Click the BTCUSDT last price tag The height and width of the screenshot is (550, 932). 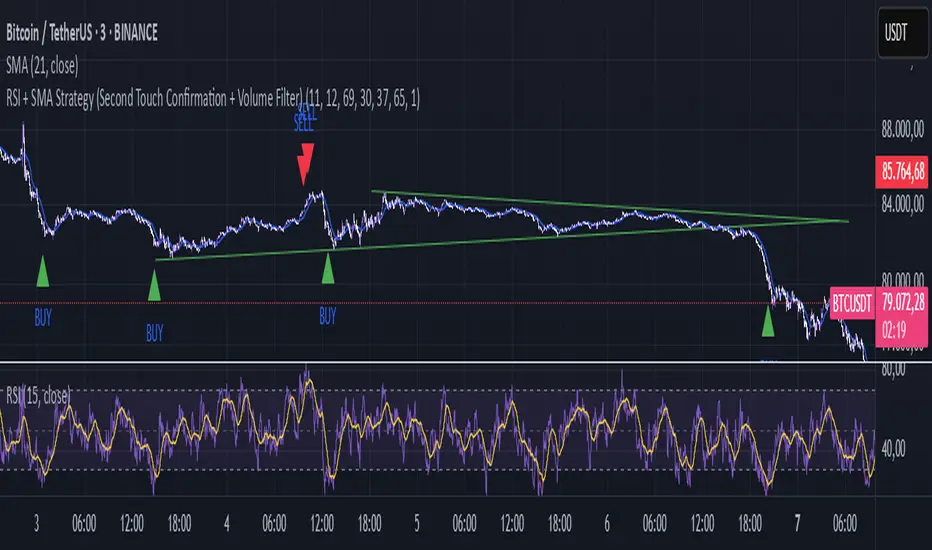point(852,304)
